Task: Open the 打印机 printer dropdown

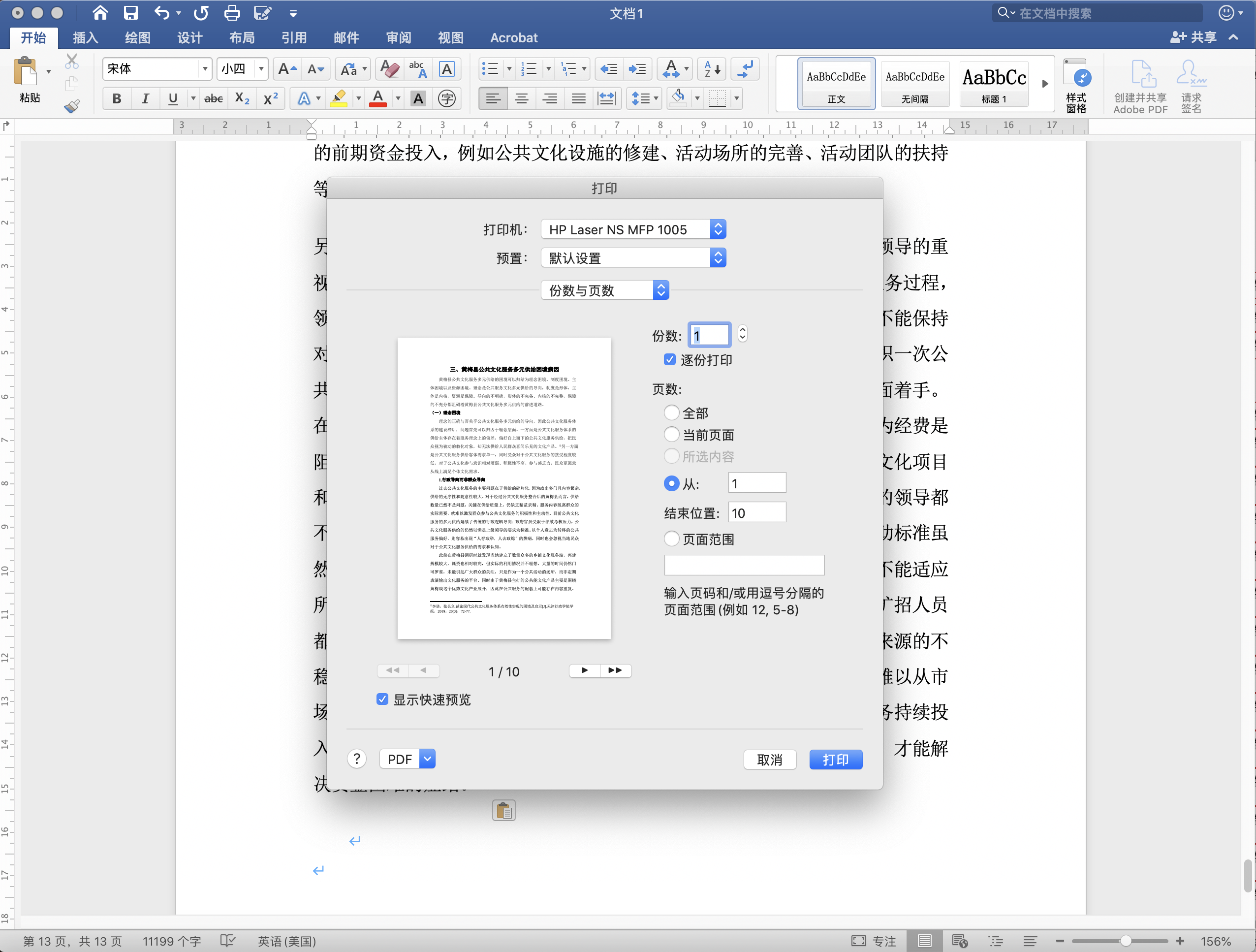Action: pos(632,229)
